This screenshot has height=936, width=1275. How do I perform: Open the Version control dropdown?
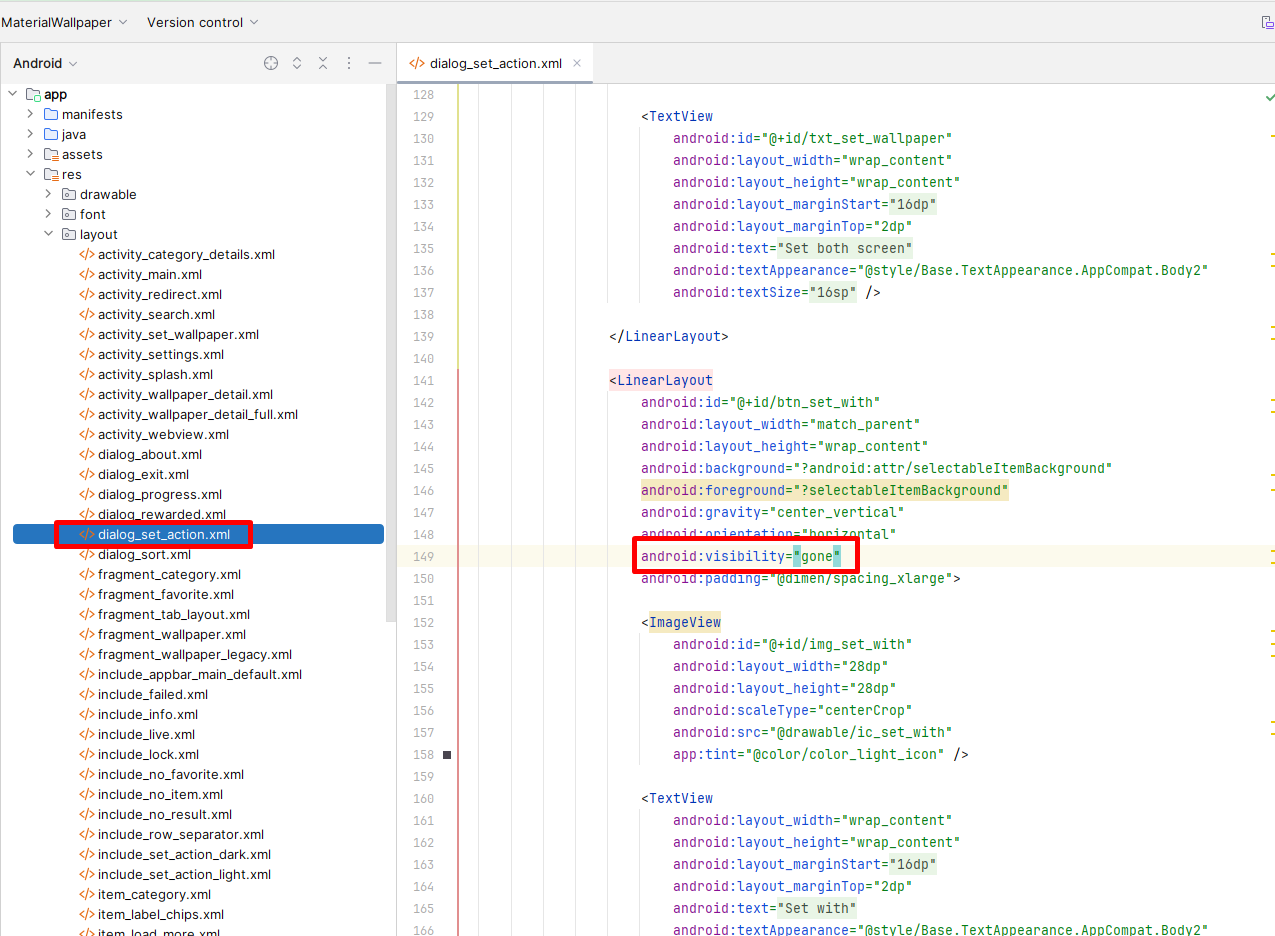(203, 22)
